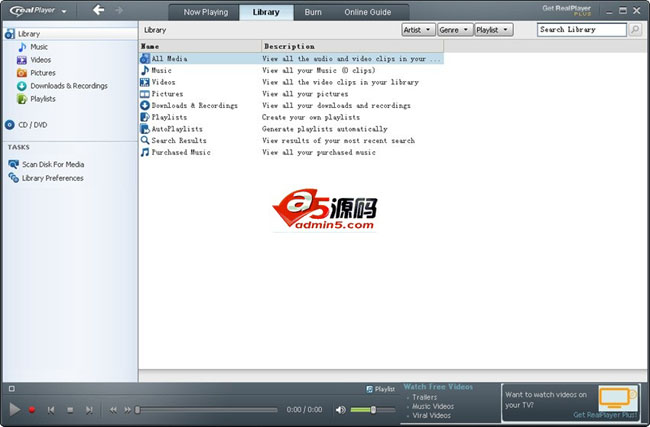Click the forward navigation arrow

pyautogui.click(x=119, y=10)
